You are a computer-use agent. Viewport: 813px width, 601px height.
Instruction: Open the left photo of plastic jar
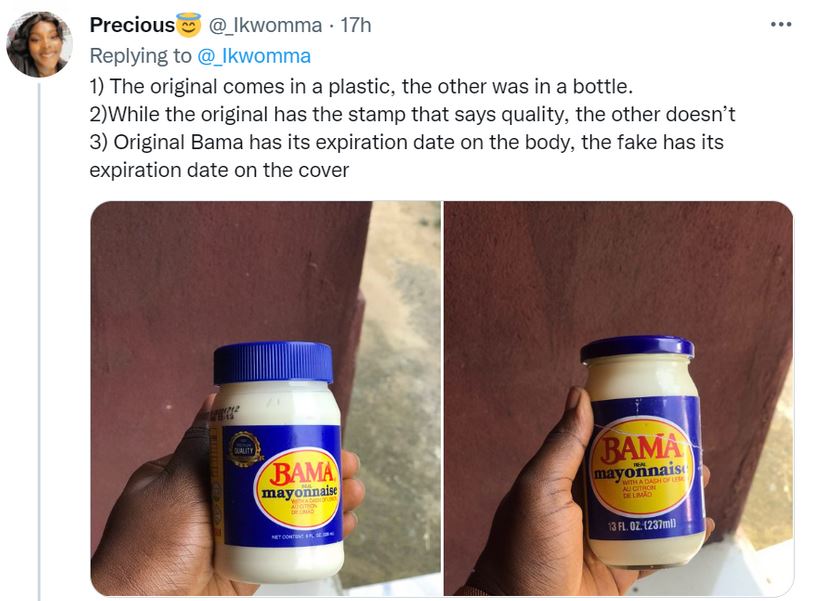coord(265,398)
